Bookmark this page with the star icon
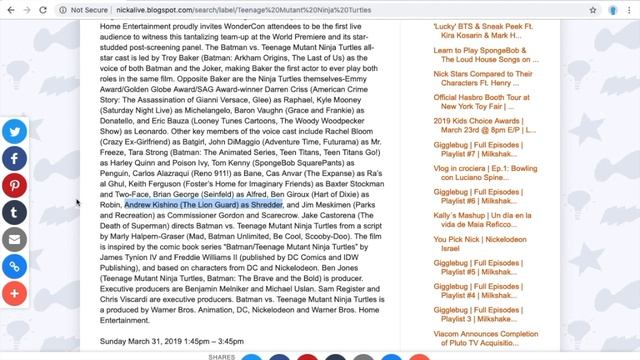 pos(593,10)
